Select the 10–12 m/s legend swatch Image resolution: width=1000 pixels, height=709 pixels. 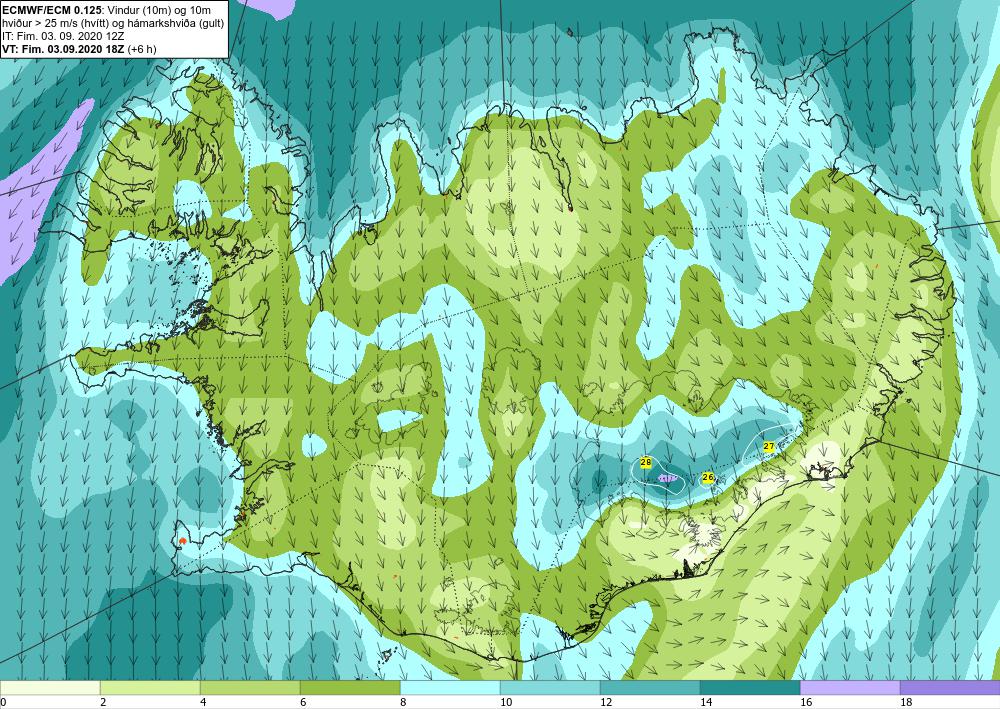pyautogui.click(x=550, y=688)
